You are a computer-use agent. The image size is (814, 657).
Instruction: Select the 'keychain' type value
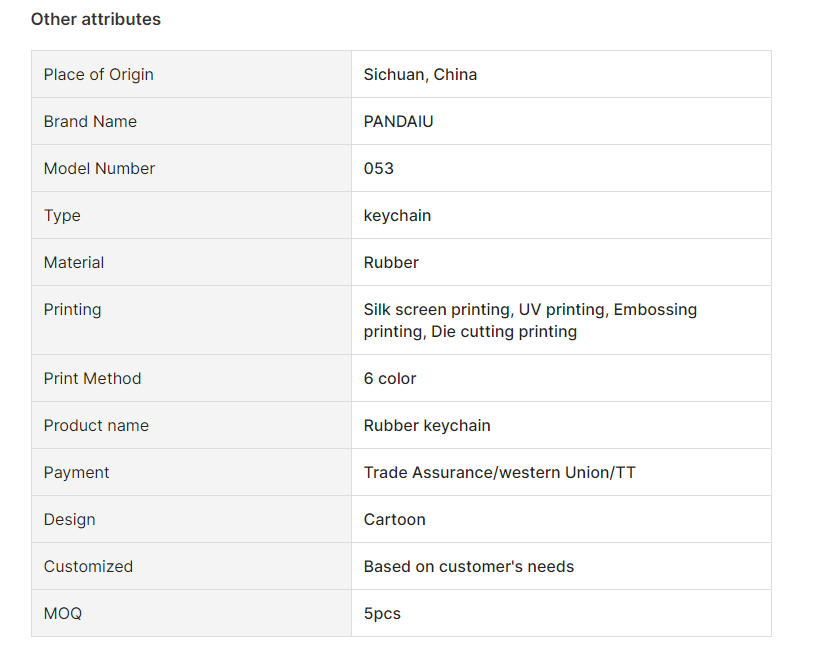(x=397, y=215)
